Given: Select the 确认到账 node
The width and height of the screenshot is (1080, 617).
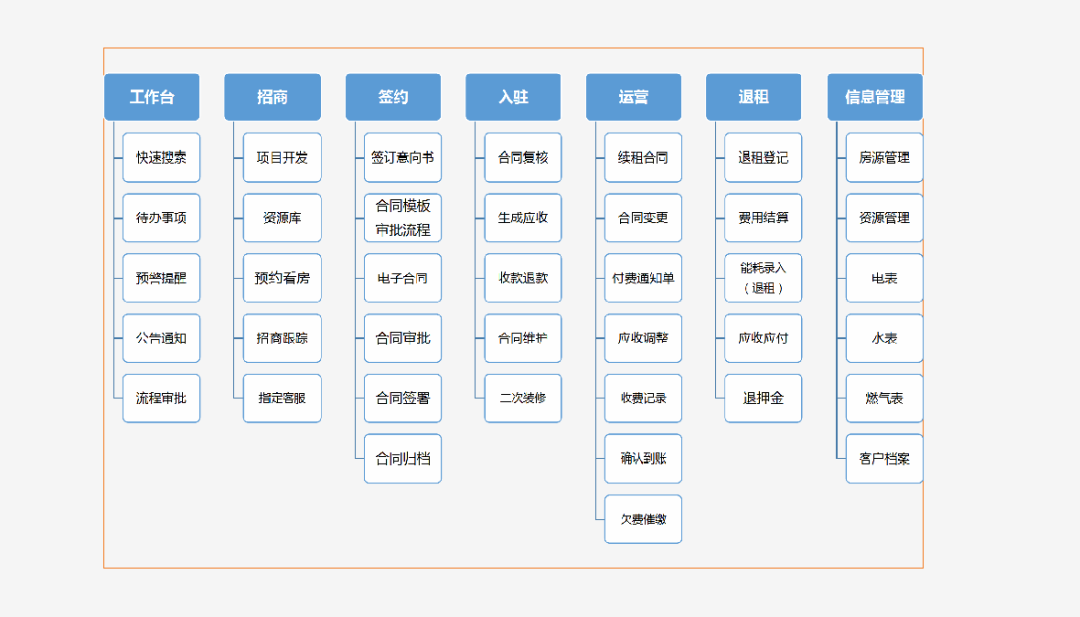Looking at the screenshot, I should [643, 459].
